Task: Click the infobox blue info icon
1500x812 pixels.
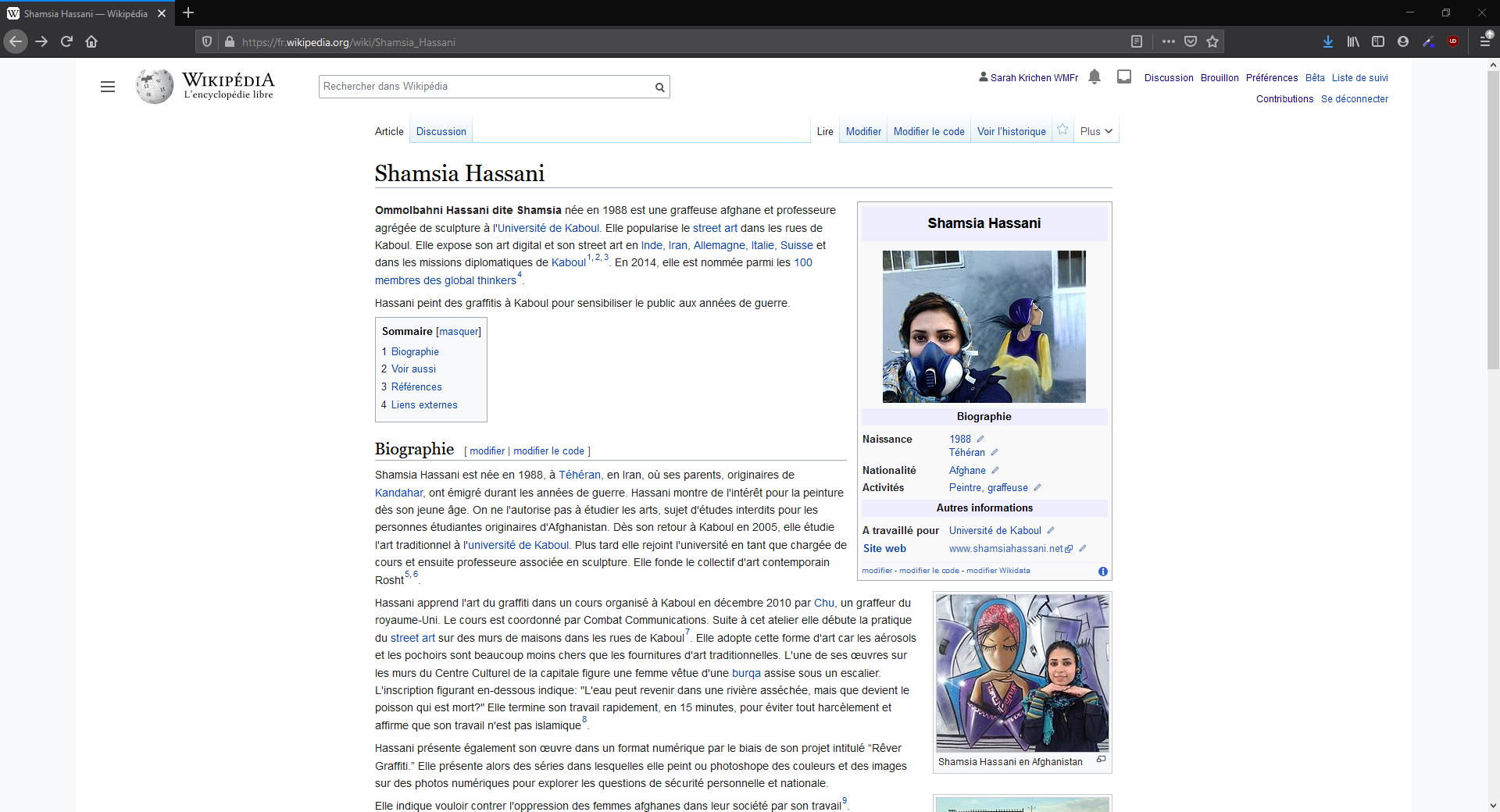Action: (1103, 572)
